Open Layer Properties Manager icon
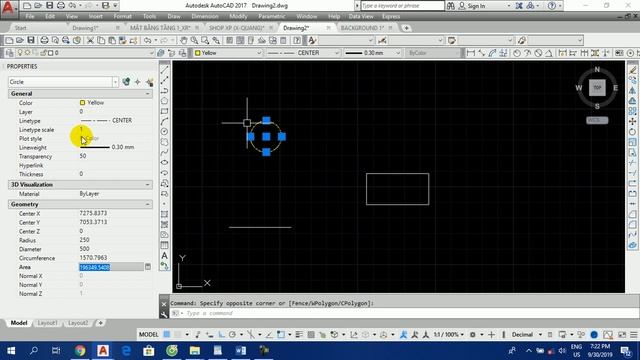Viewport: 640px width, 360px height. pyautogui.click(x=10, y=53)
